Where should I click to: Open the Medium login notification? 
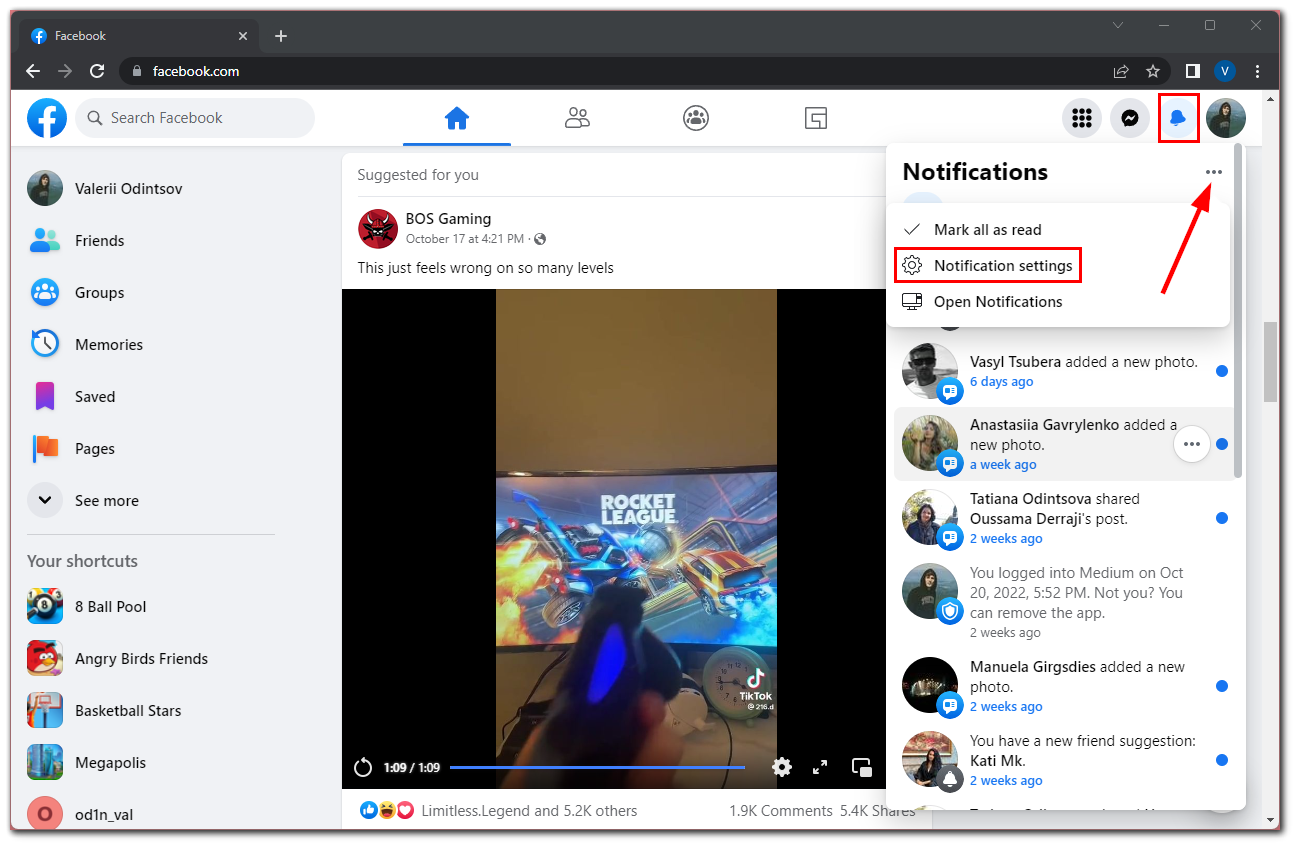click(1064, 602)
